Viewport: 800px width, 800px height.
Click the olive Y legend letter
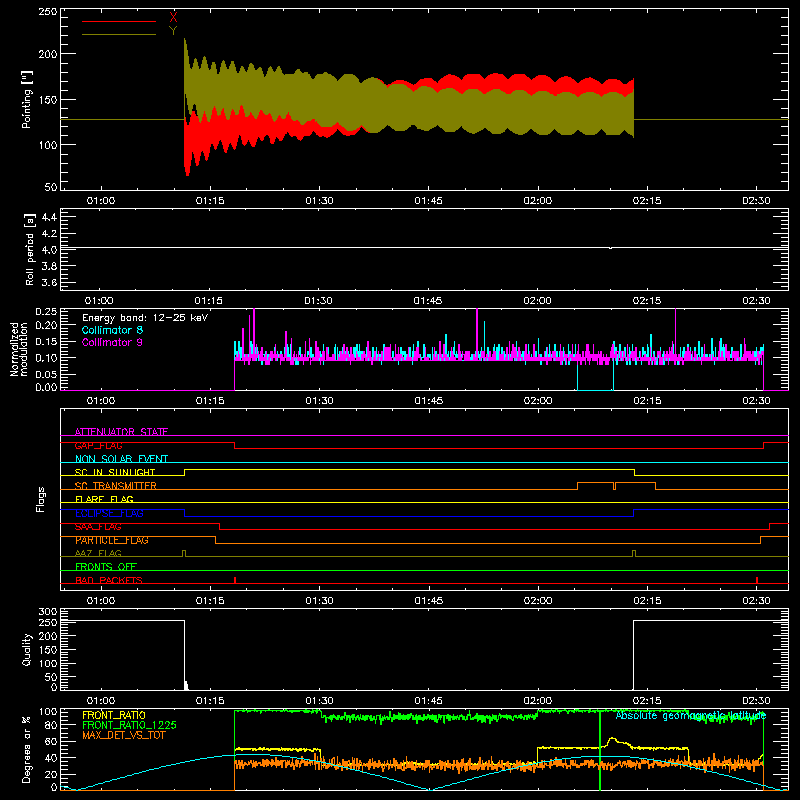click(173, 31)
